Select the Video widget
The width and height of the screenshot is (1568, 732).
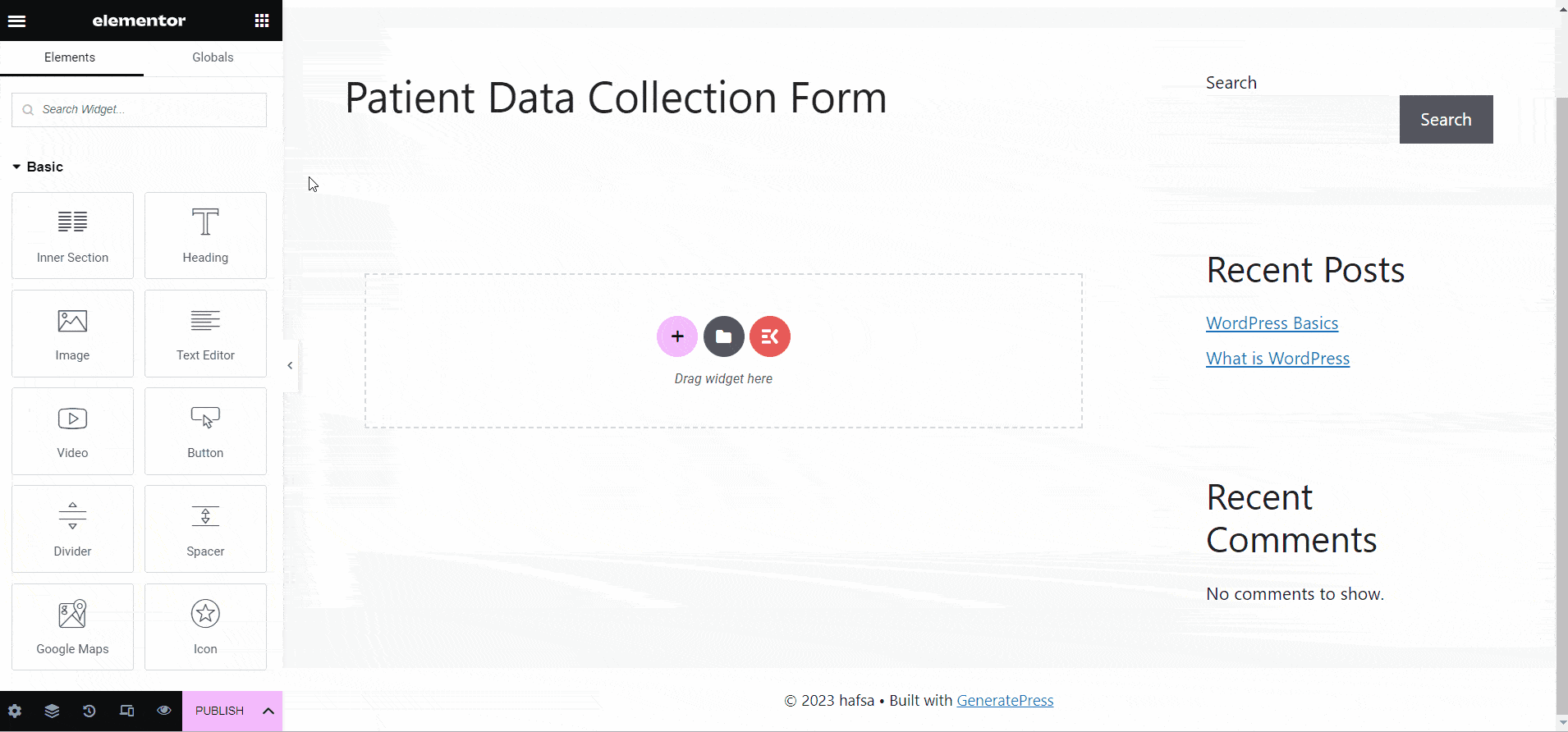point(72,430)
